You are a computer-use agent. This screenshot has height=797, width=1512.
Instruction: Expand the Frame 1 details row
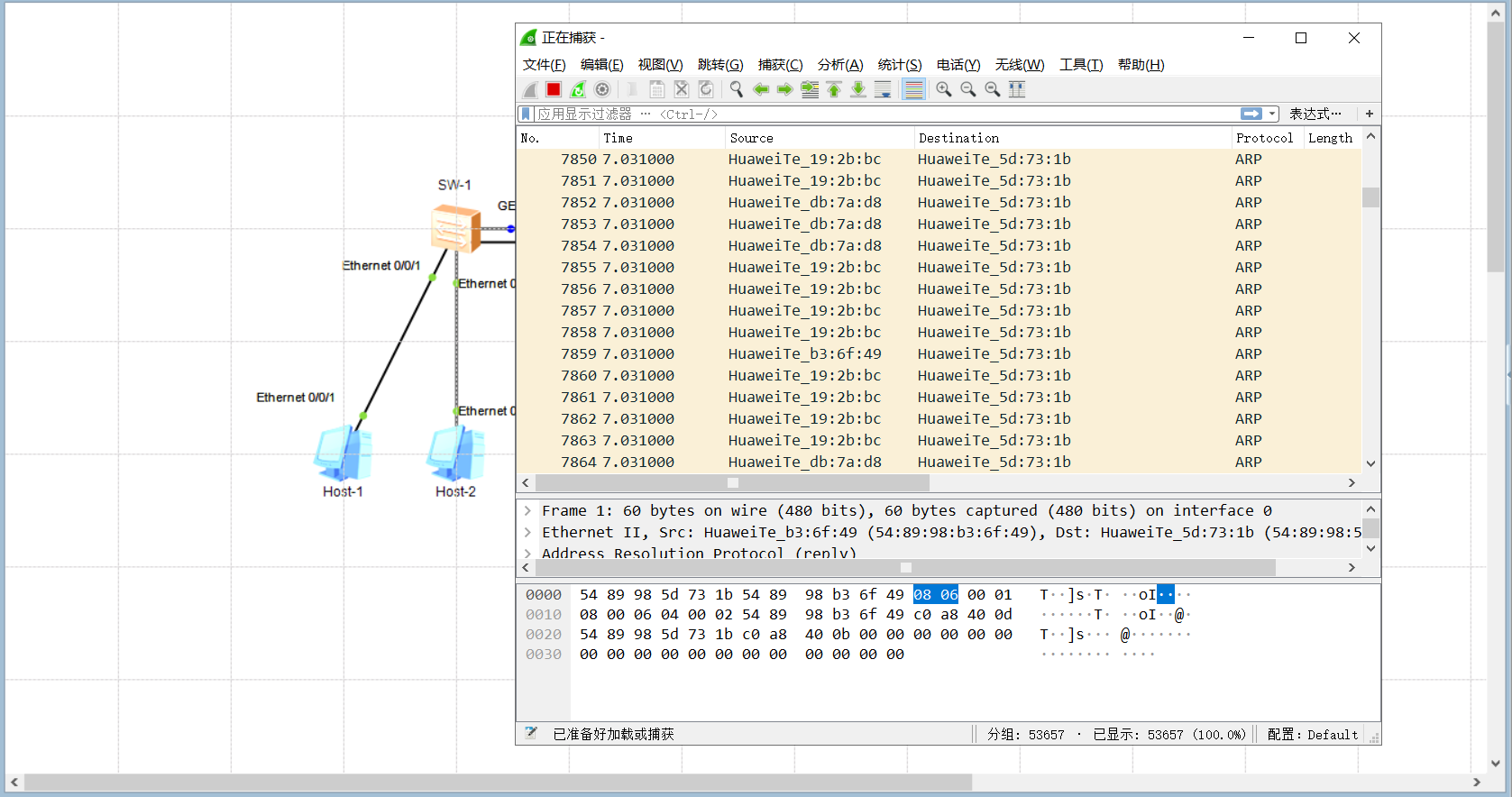click(x=527, y=511)
